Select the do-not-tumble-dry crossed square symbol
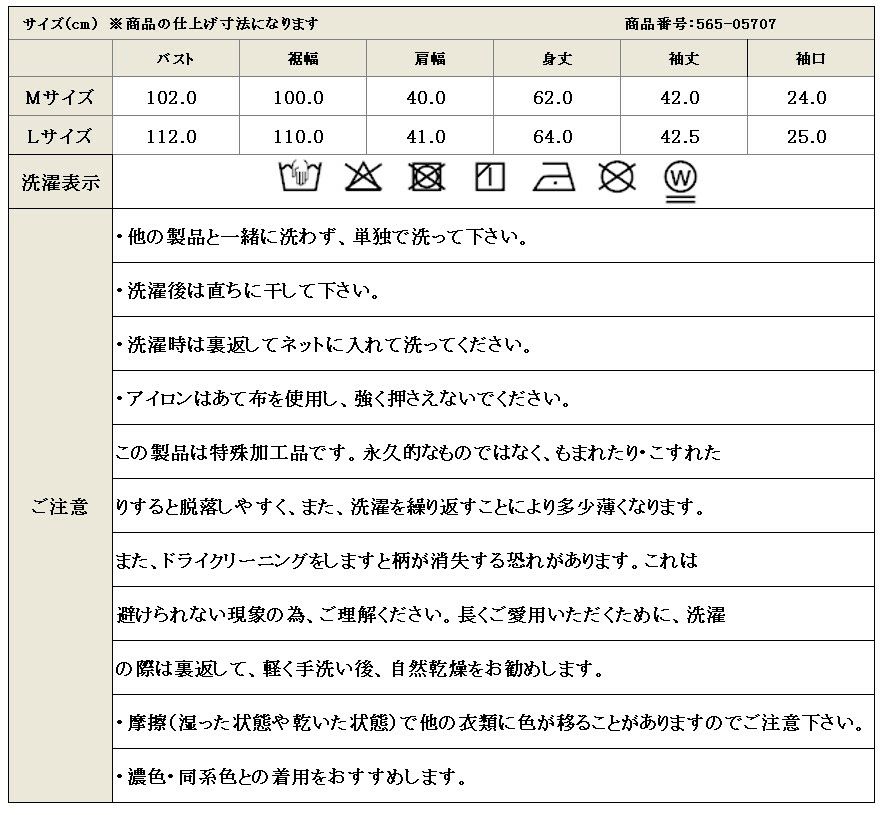The width and height of the screenshot is (882, 815). 426,177
